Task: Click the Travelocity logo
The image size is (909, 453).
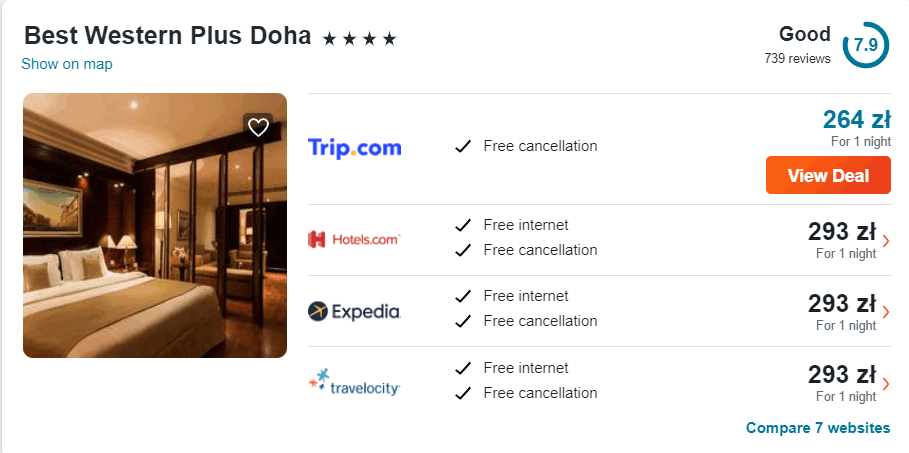Action: click(354, 382)
